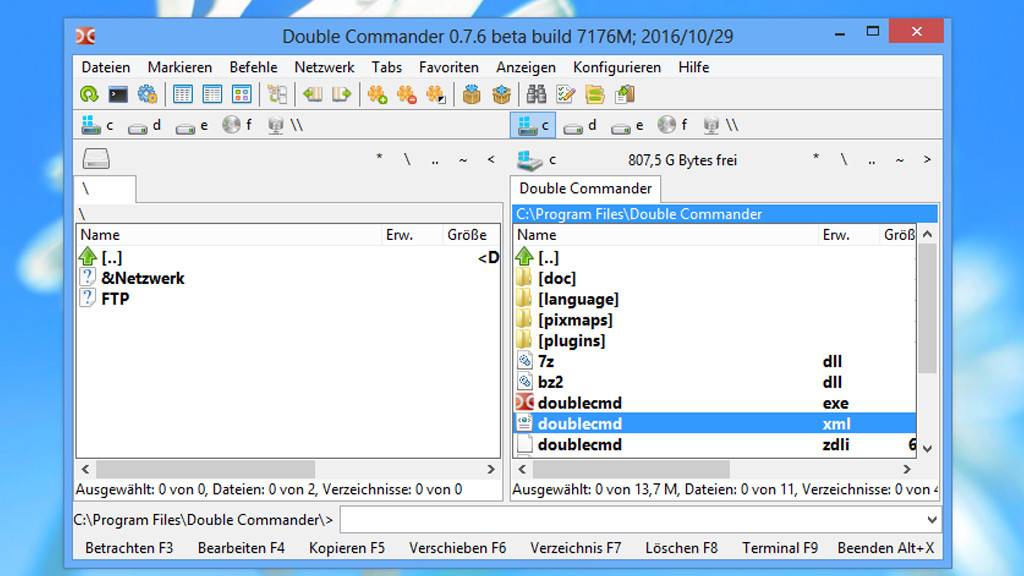
Task: Switch left panel to drive c
Action: [97, 126]
